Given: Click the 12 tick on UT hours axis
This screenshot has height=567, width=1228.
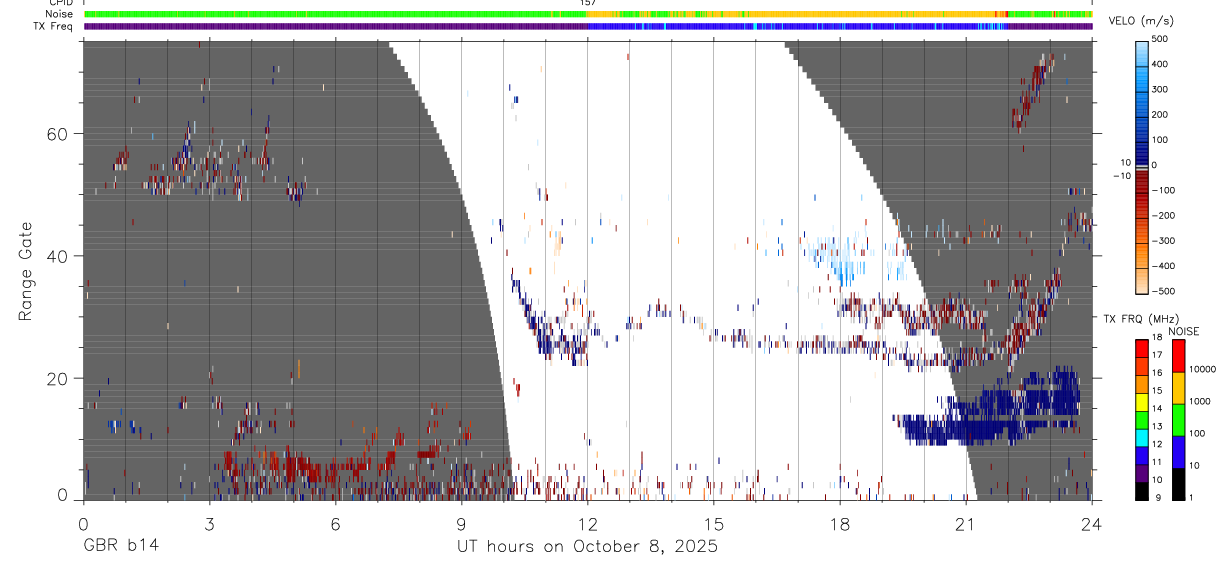Looking at the screenshot, I should (587, 523).
